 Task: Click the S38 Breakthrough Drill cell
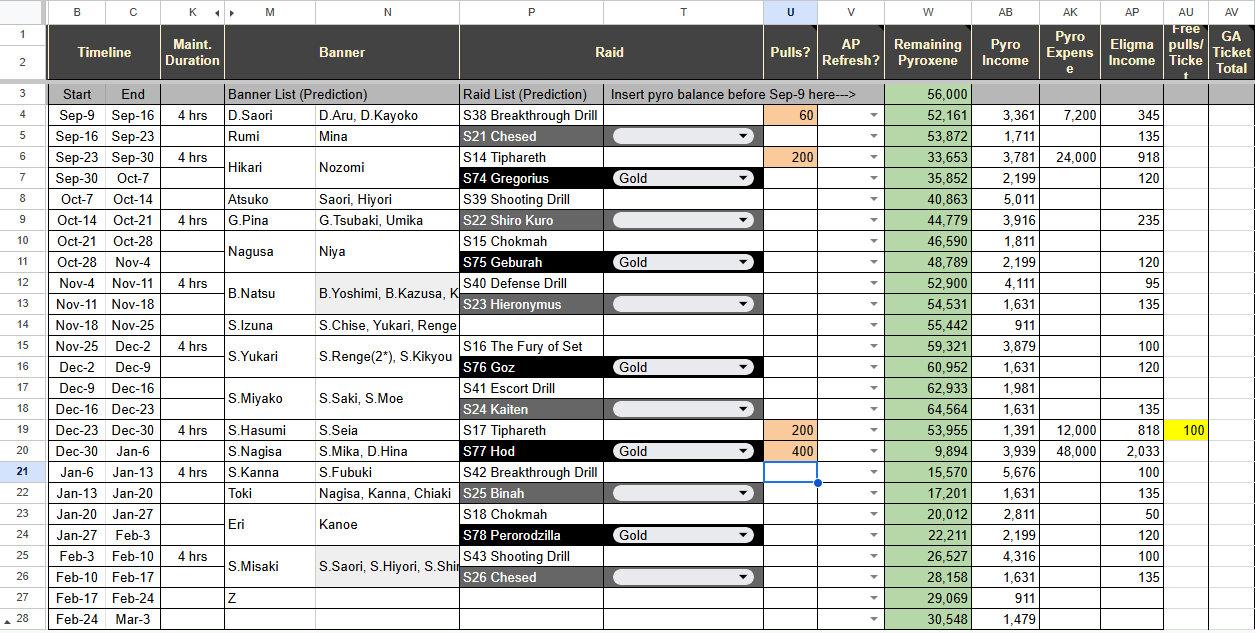click(531, 115)
